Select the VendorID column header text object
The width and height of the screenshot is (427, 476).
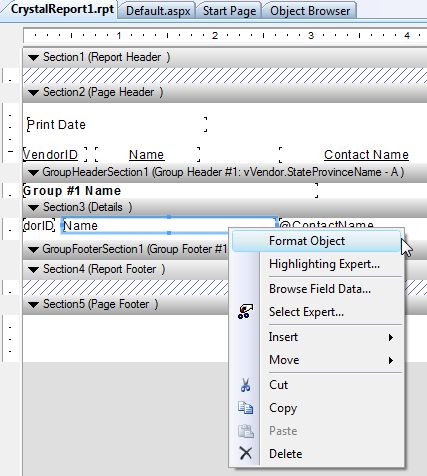tap(55, 155)
